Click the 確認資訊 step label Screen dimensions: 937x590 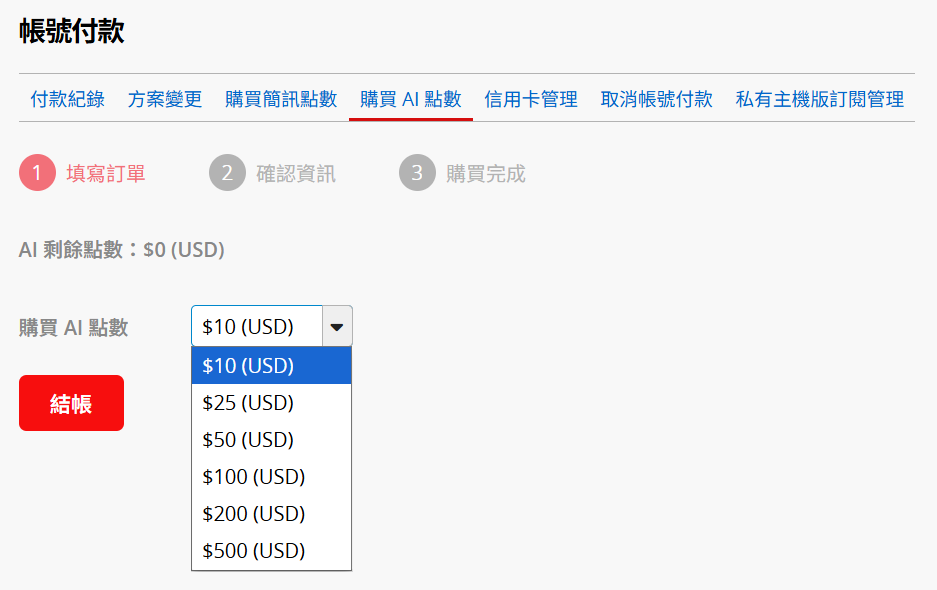pos(296,174)
